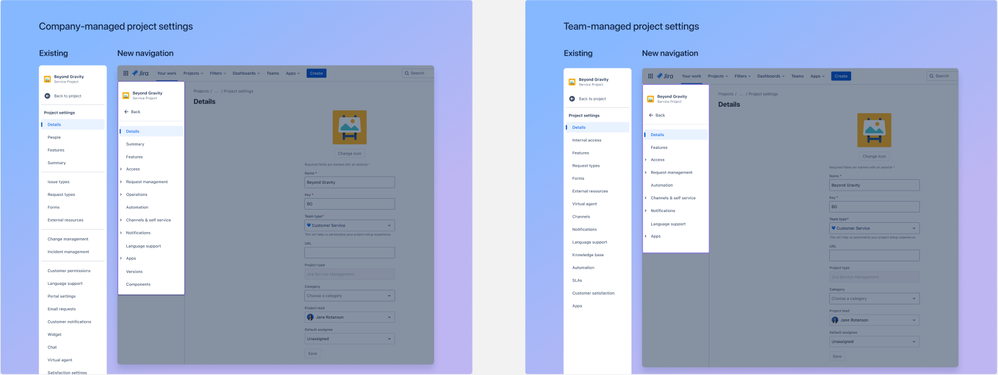Select Issue types in company-managed existing sidebar

point(59,181)
